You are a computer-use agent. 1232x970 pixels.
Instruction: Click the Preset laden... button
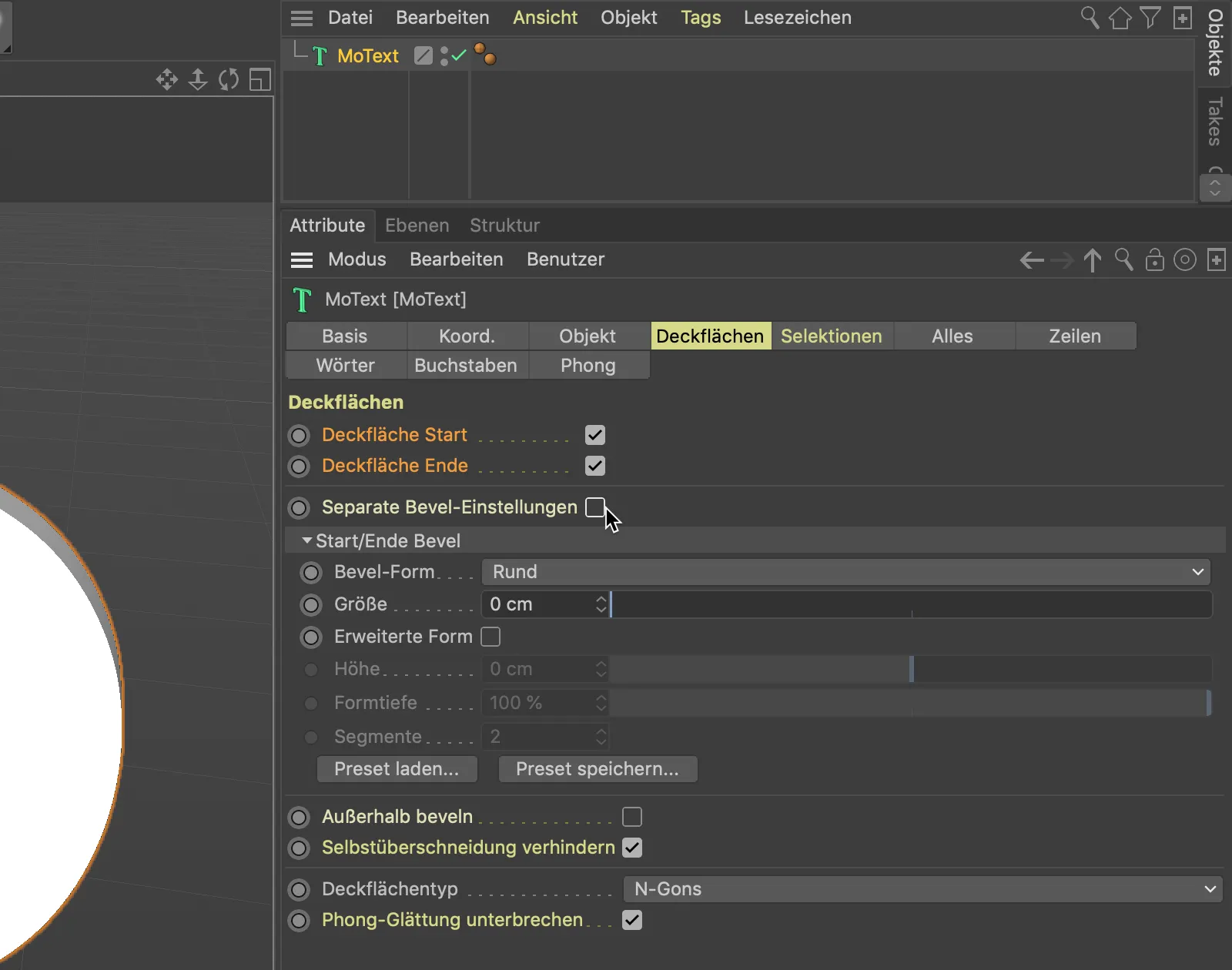397,769
